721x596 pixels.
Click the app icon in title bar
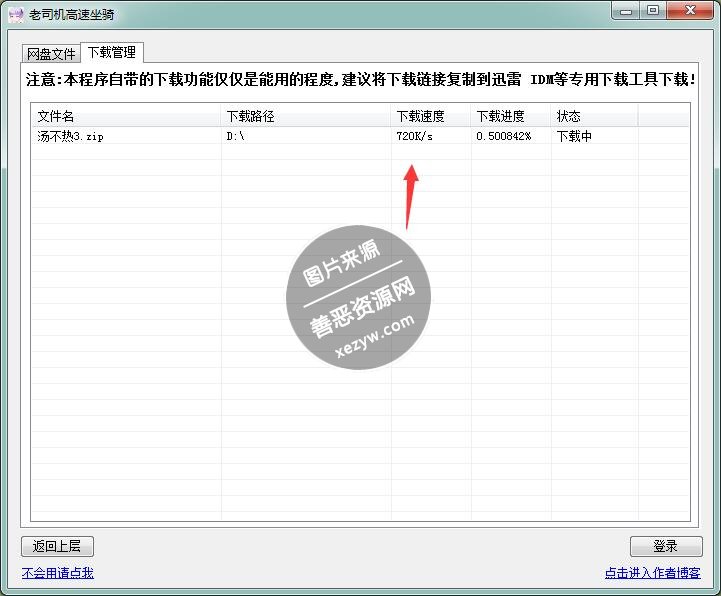pyautogui.click(x=16, y=15)
